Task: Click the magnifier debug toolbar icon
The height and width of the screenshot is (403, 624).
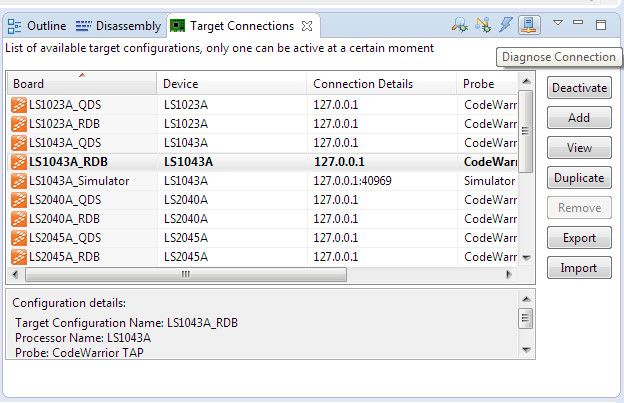Action: tap(459, 25)
